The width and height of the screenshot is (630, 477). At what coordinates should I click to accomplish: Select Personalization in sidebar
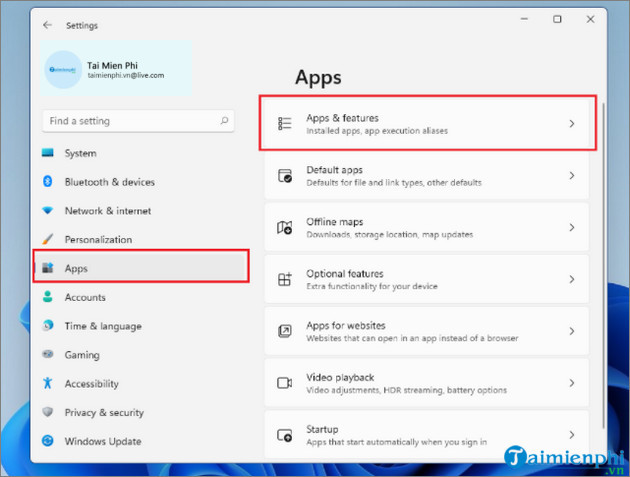[138, 240]
